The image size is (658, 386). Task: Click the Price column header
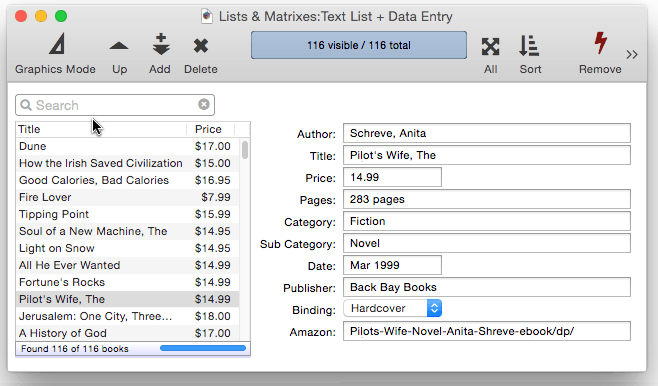(x=208, y=129)
